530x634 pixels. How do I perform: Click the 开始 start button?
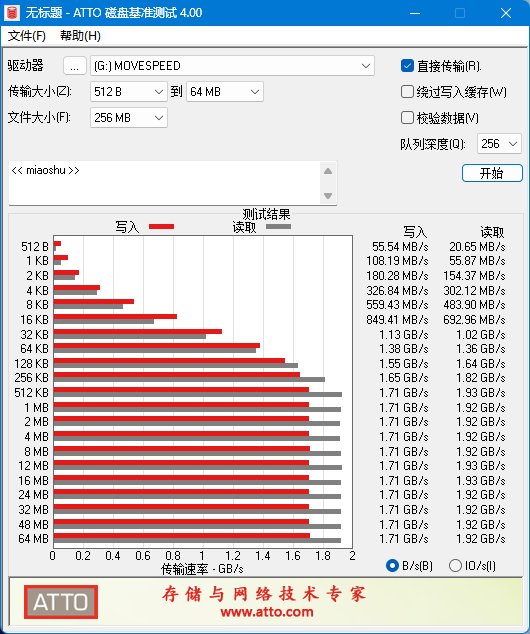tap(492, 173)
